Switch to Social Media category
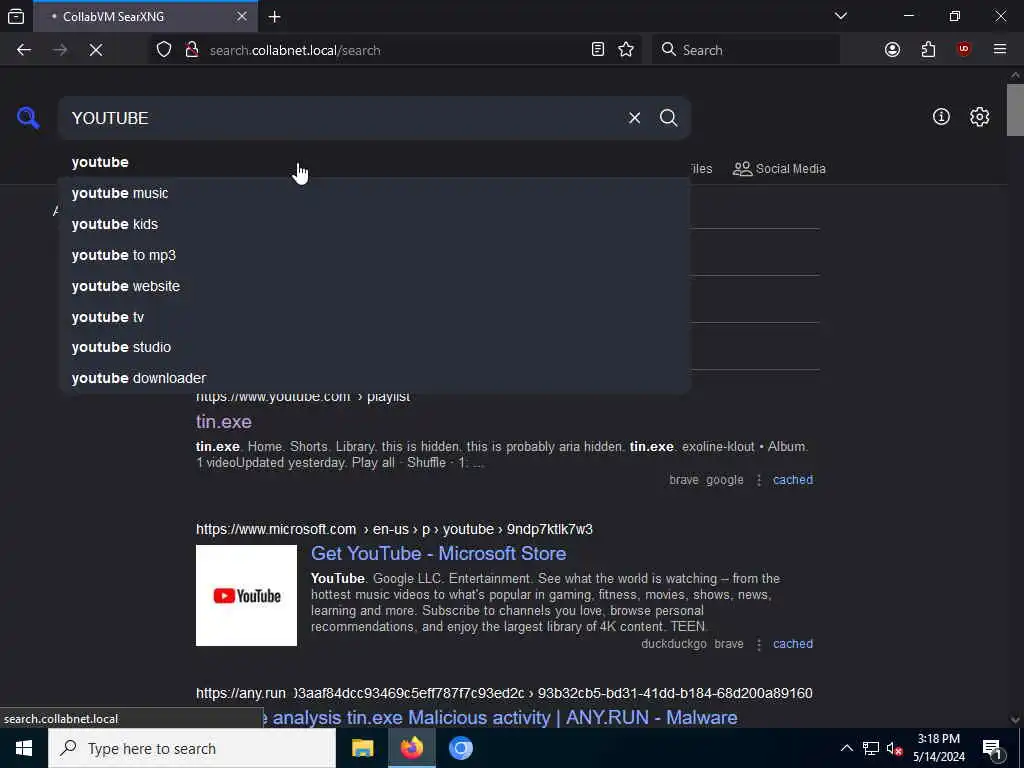This screenshot has width=1024, height=768. coord(779,168)
